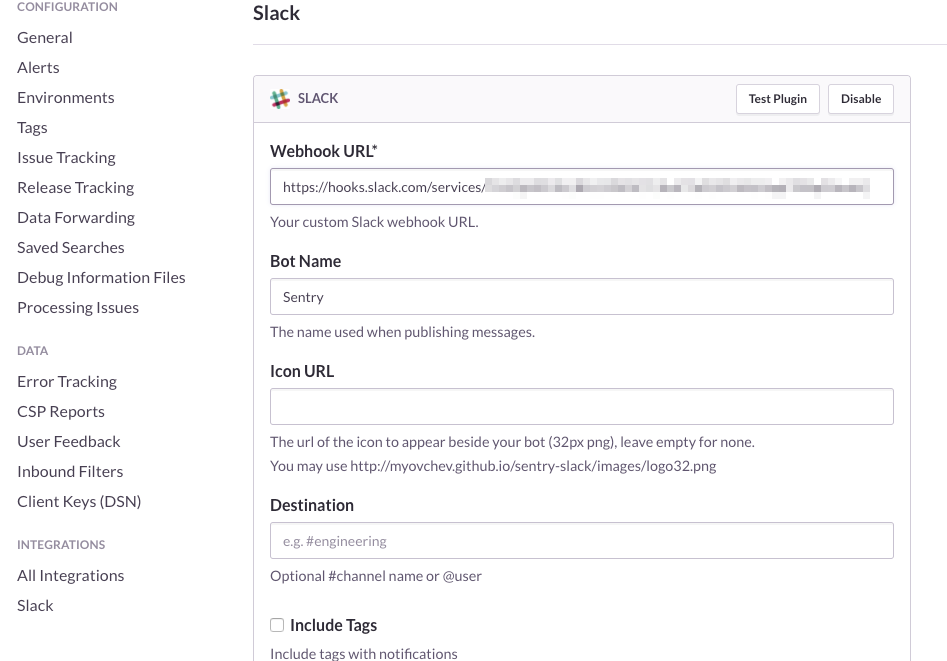Click the Bot Name input field
The image size is (947, 661).
coord(581,297)
